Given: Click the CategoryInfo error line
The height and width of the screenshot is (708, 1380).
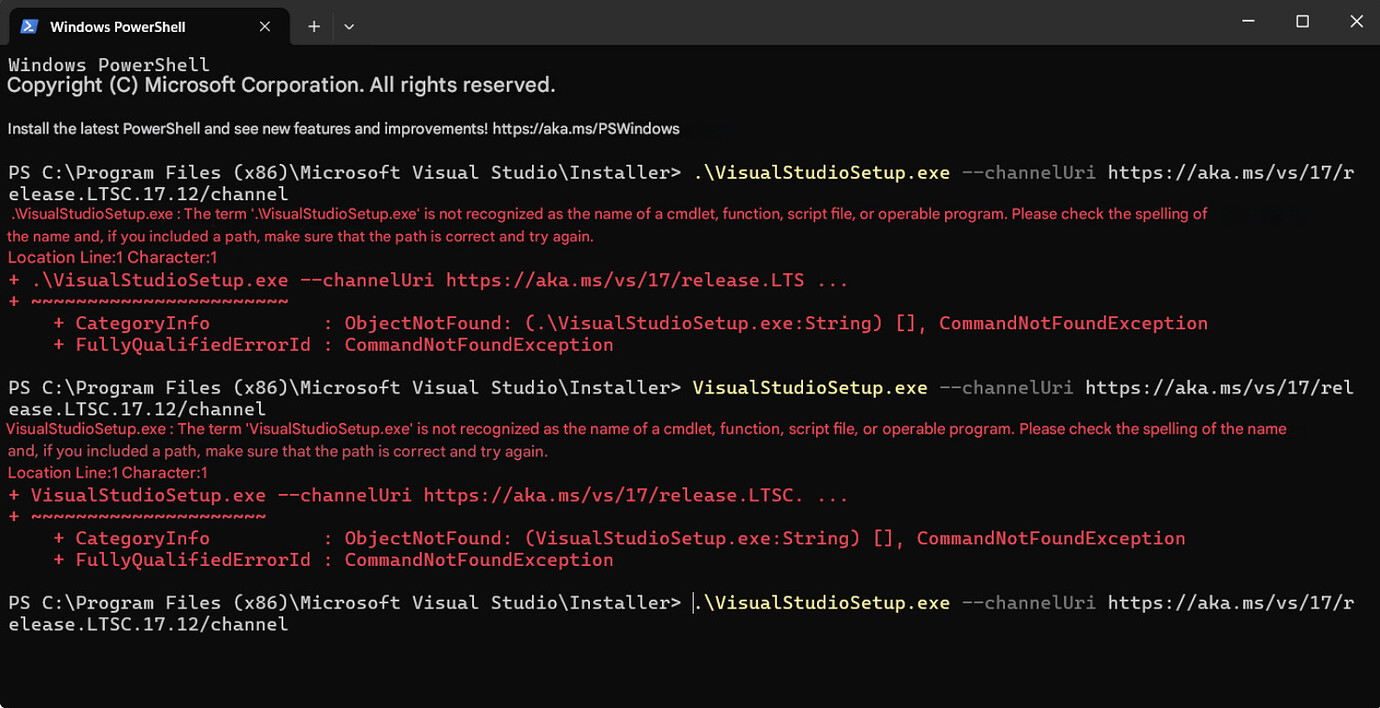Looking at the screenshot, I should (142, 322).
